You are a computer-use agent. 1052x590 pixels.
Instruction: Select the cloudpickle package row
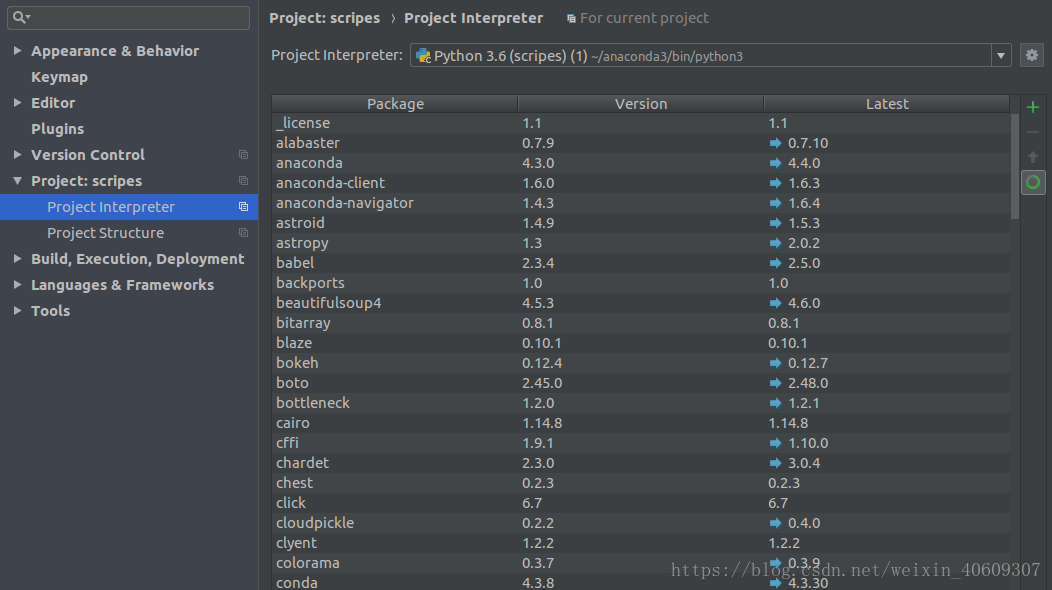click(641, 523)
